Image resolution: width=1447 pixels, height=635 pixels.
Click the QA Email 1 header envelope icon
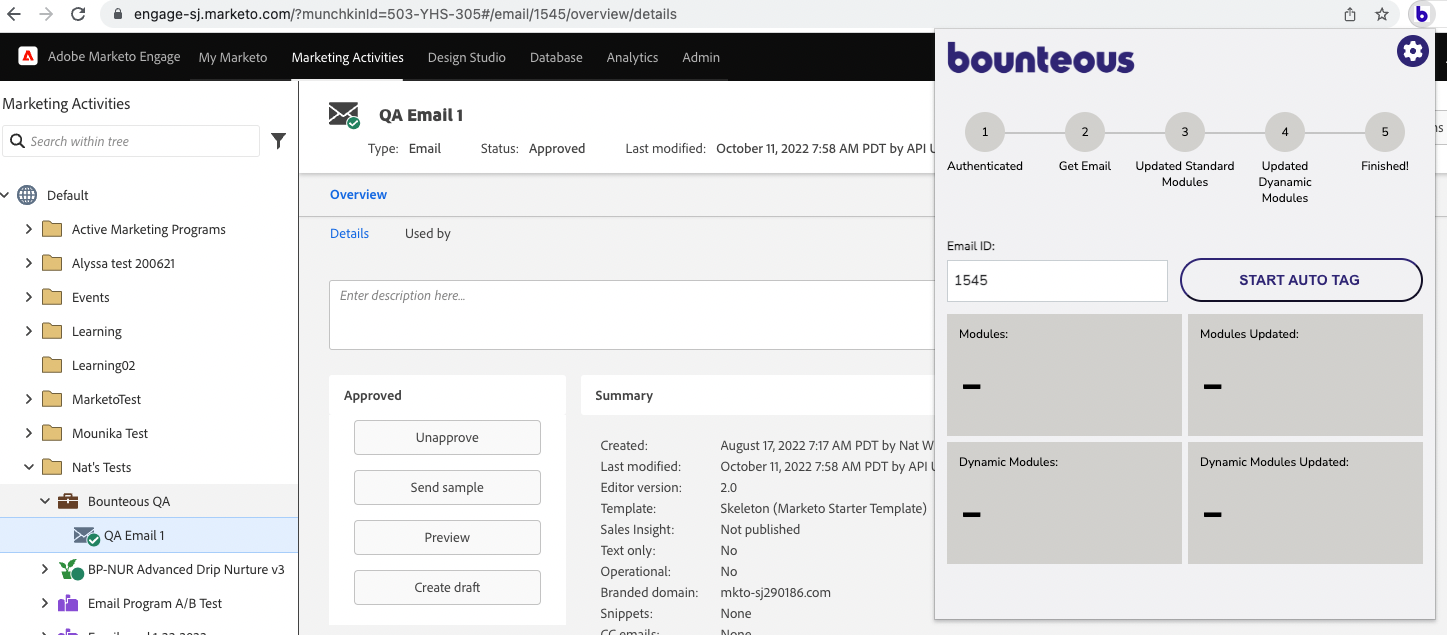pyautogui.click(x=344, y=115)
